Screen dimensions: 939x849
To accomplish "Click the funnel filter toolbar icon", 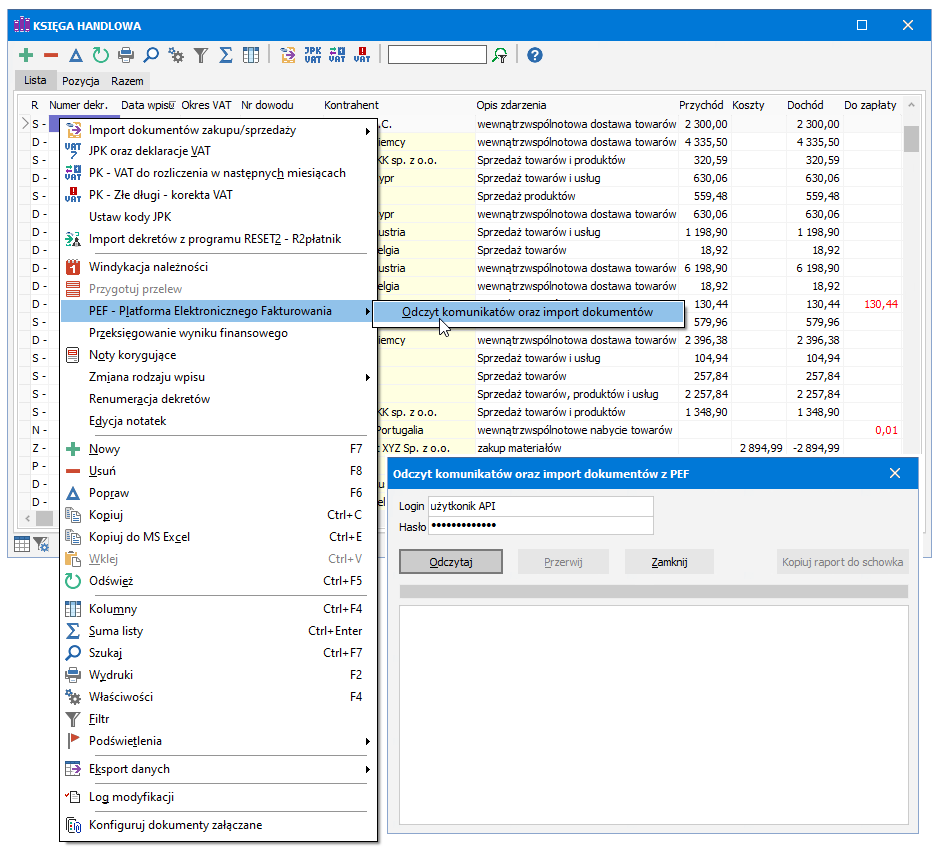I will click(x=201, y=56).
